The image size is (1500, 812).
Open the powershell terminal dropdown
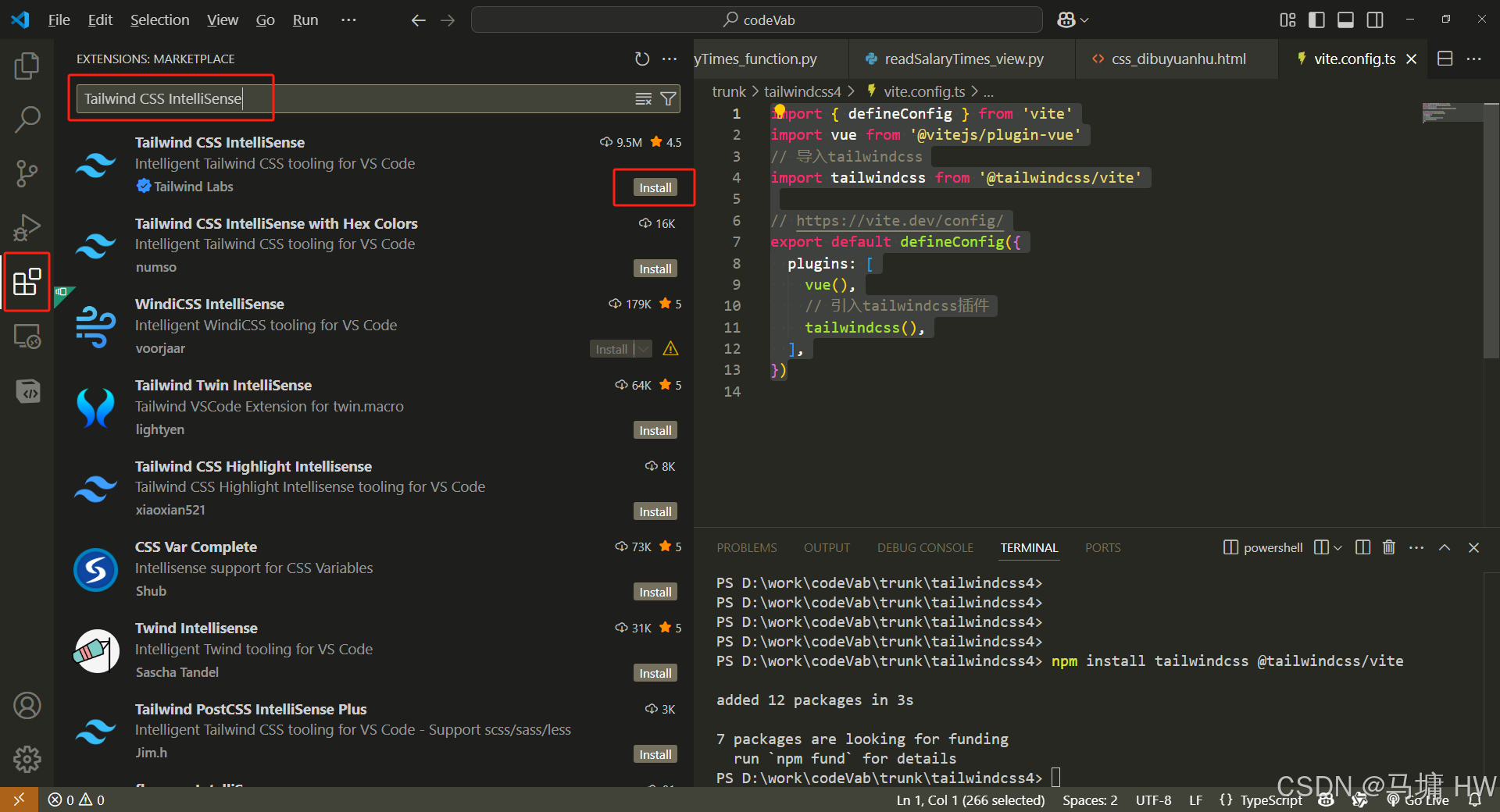tap(1336, 547)
